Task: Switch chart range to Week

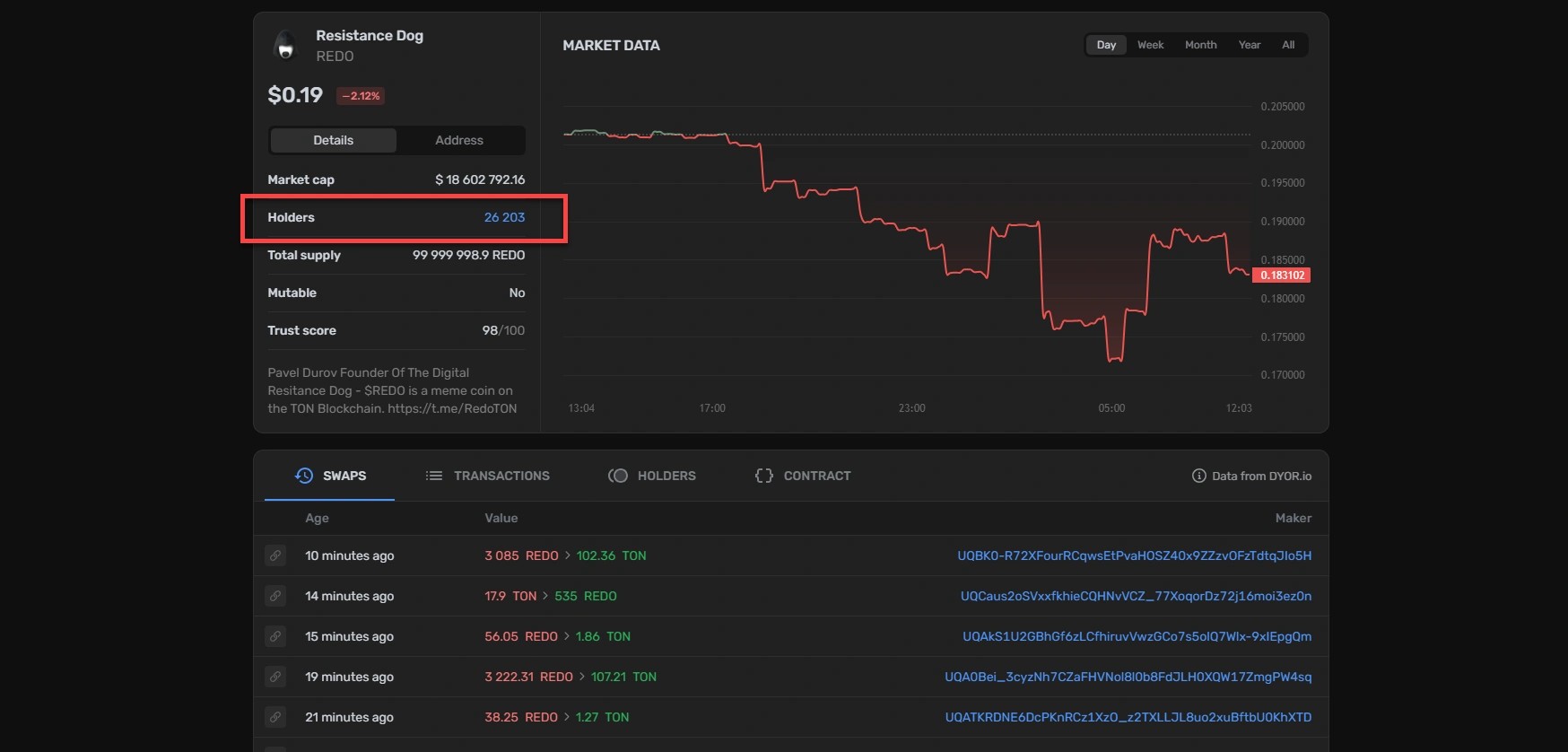Action: (1150, 45)
